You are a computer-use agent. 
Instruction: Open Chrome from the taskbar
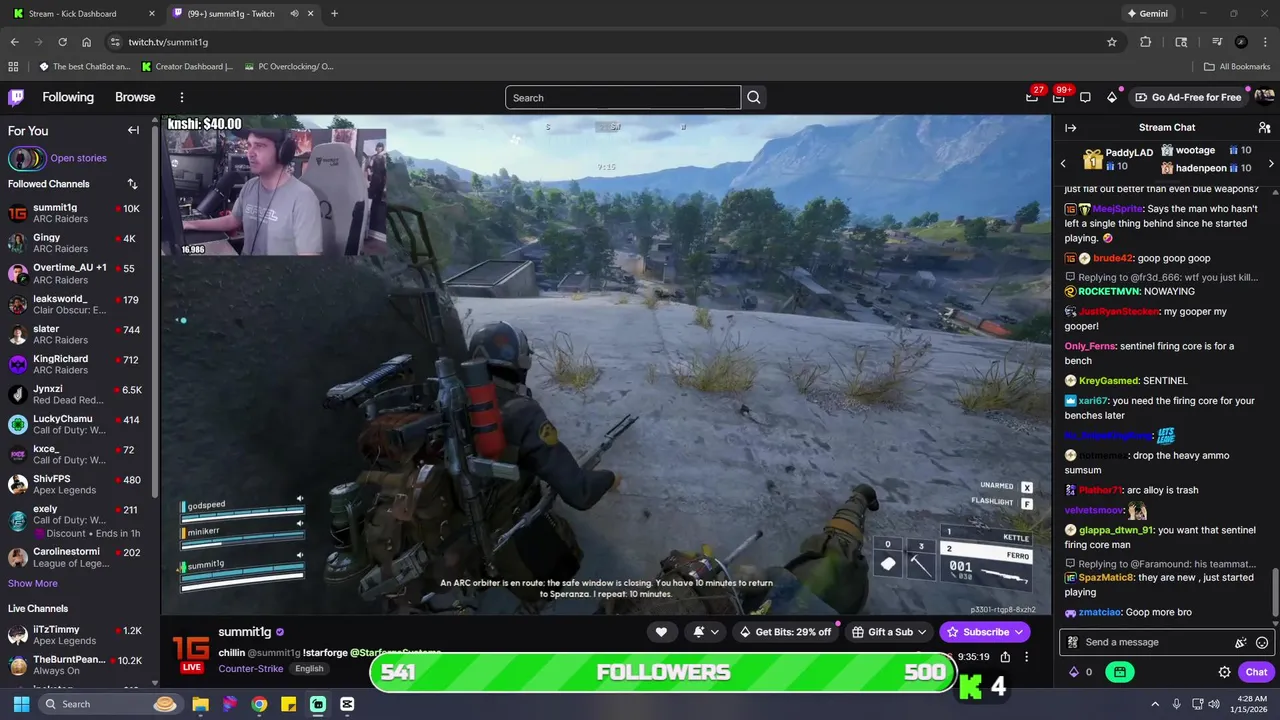coord(259,704)
